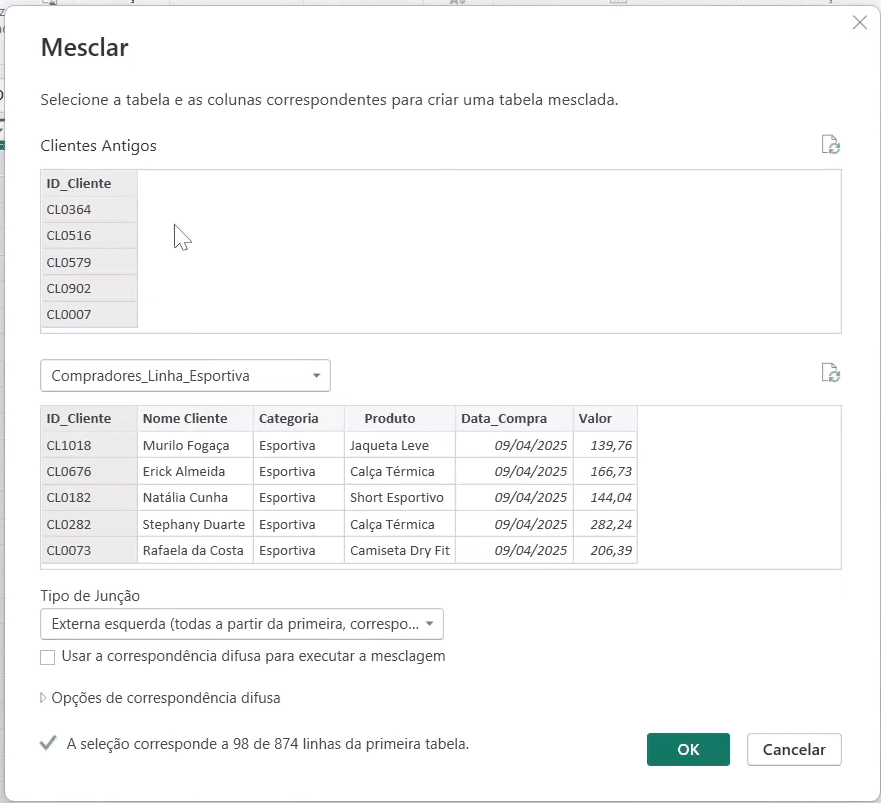Open the Tipo de Junção dropdown

point(242,624)
